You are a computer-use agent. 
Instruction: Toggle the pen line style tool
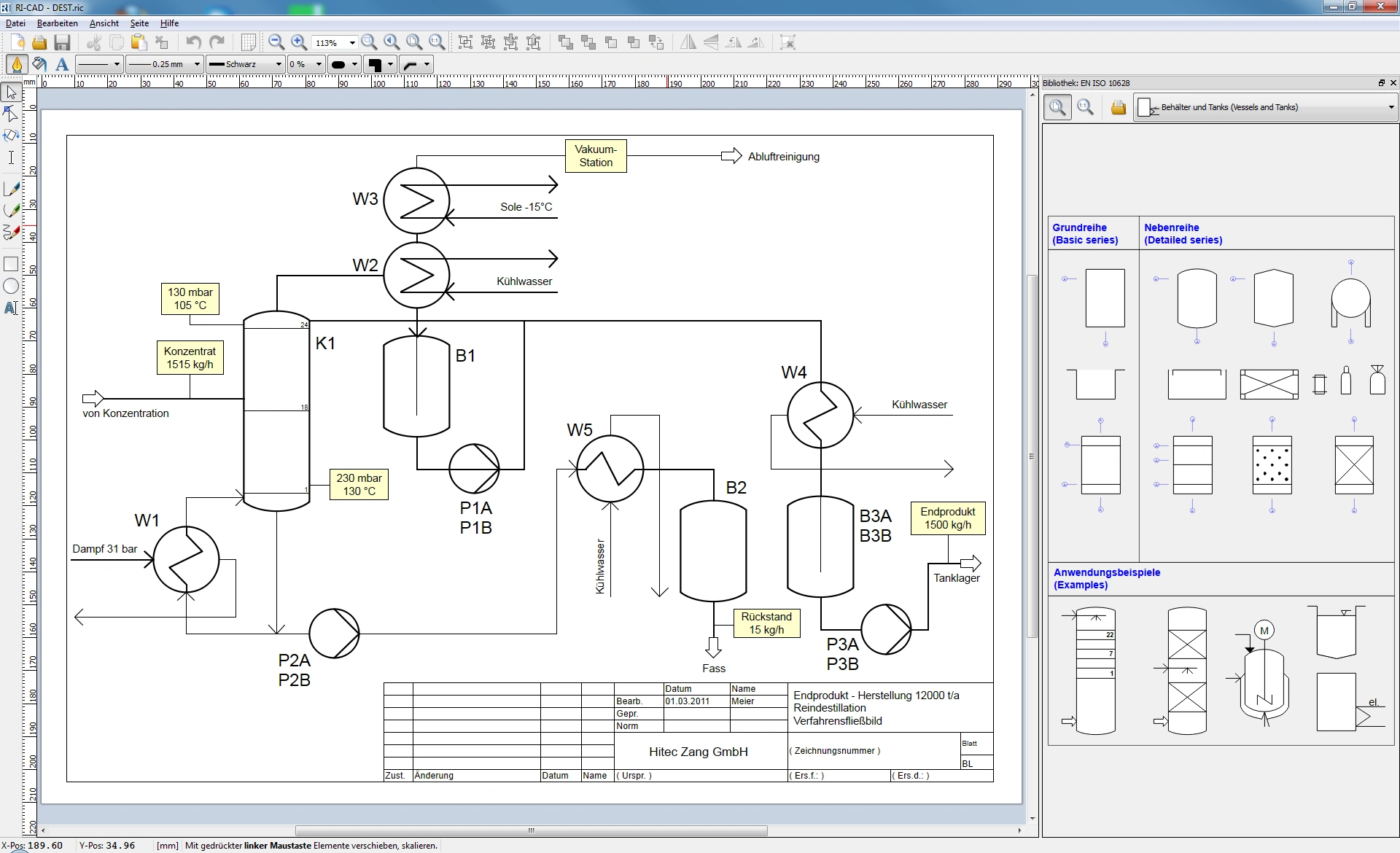[17, 65]
